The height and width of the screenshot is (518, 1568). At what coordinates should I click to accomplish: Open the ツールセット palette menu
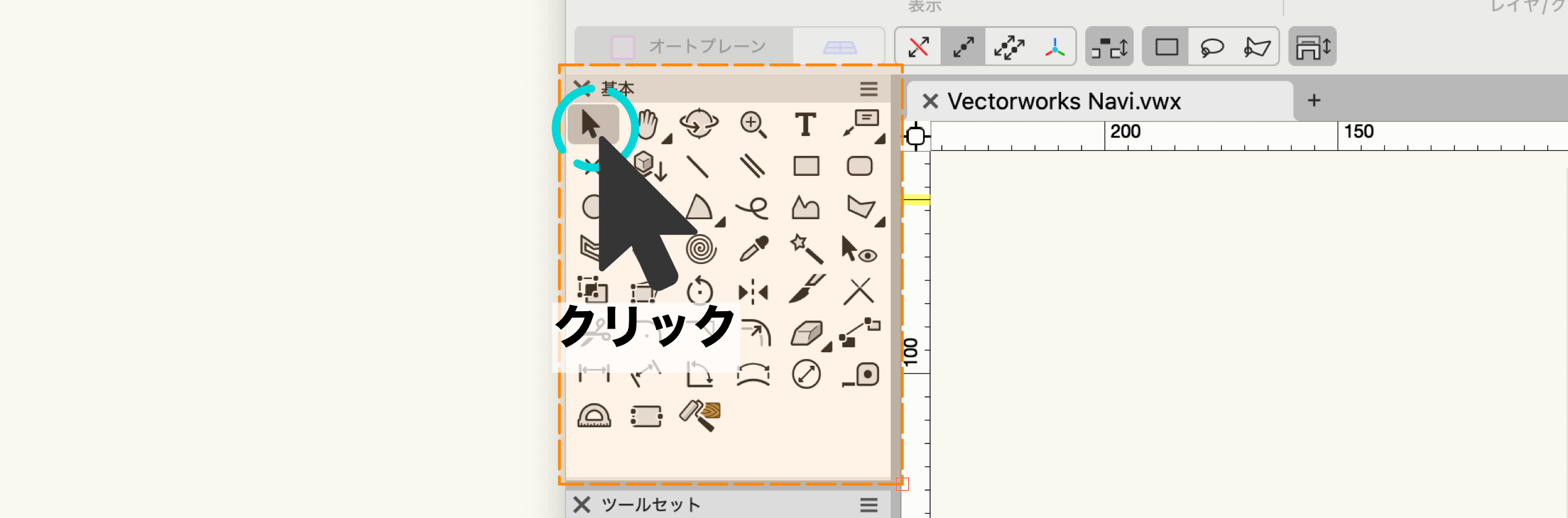click(x=868, y=505)
